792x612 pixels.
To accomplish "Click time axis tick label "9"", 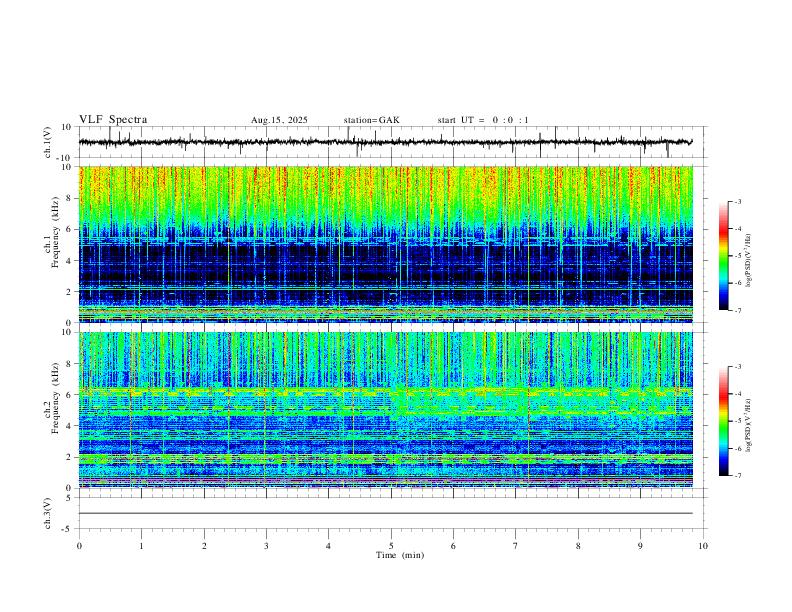I will [x=640, y=546].
